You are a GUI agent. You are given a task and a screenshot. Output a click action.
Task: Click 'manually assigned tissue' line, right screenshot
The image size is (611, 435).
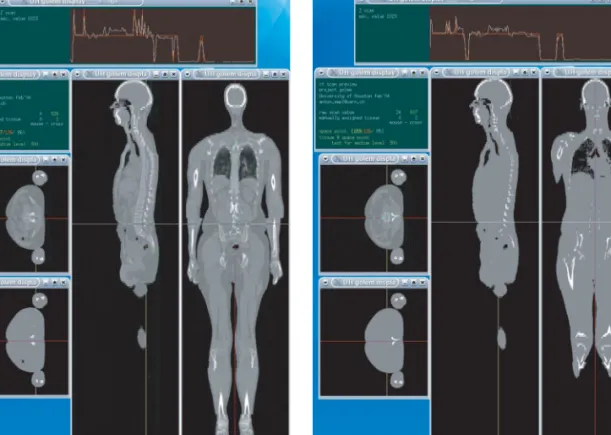pyautogui.click(x=368, y=117)
